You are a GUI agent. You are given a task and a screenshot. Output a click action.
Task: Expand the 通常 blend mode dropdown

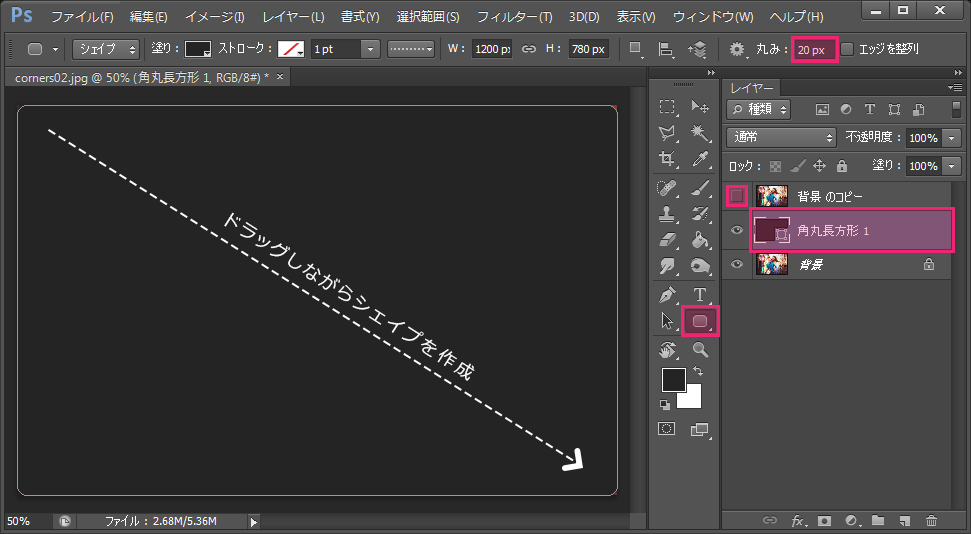click(782, 138)
